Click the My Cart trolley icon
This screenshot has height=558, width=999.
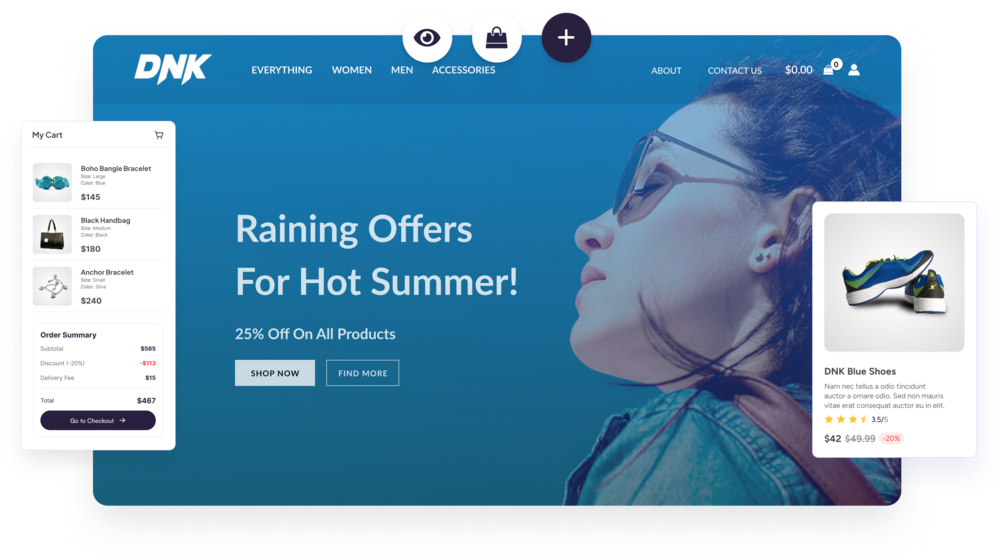click(x=159, y=135)
